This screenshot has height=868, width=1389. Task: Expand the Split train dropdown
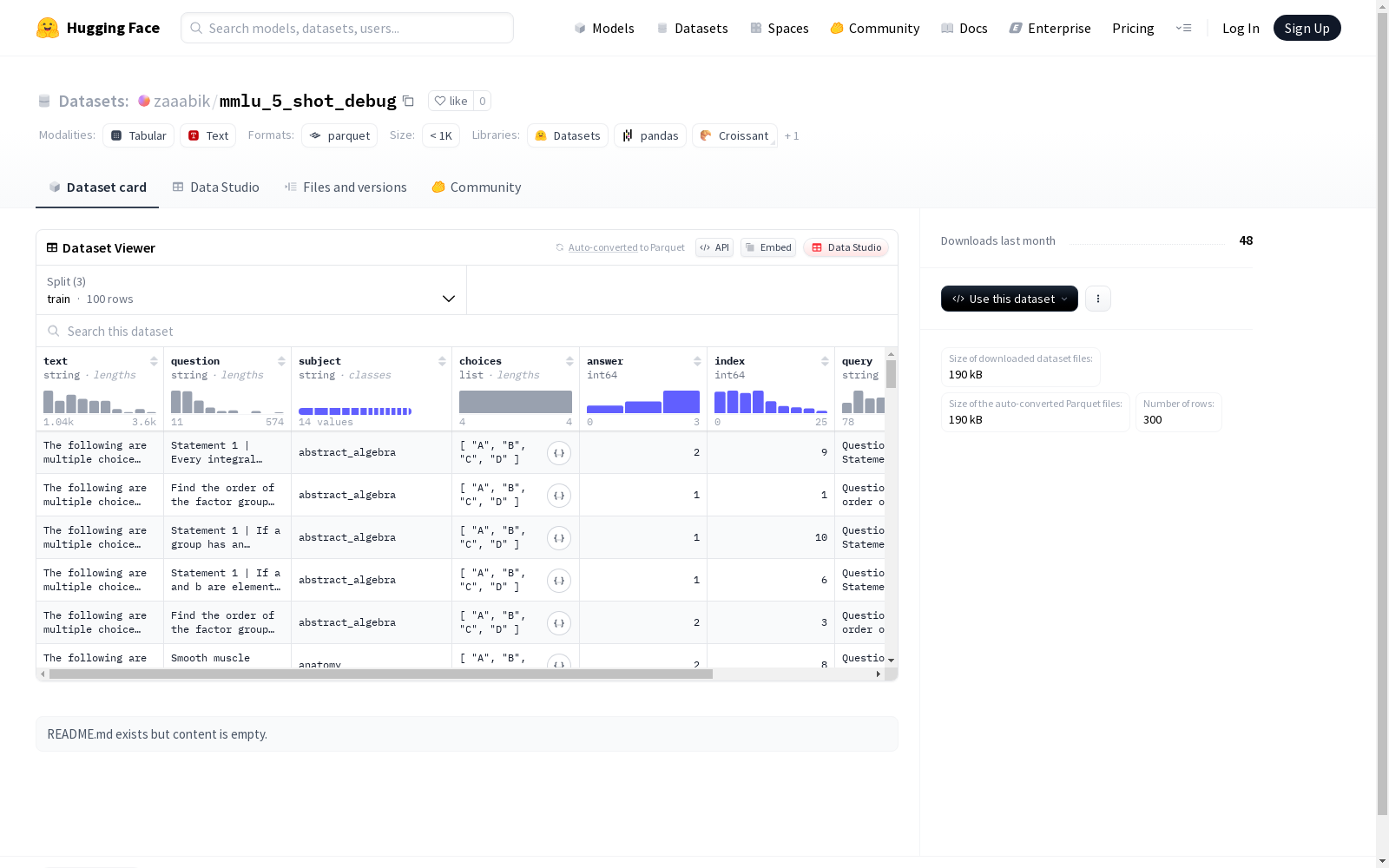pos(252,290)
